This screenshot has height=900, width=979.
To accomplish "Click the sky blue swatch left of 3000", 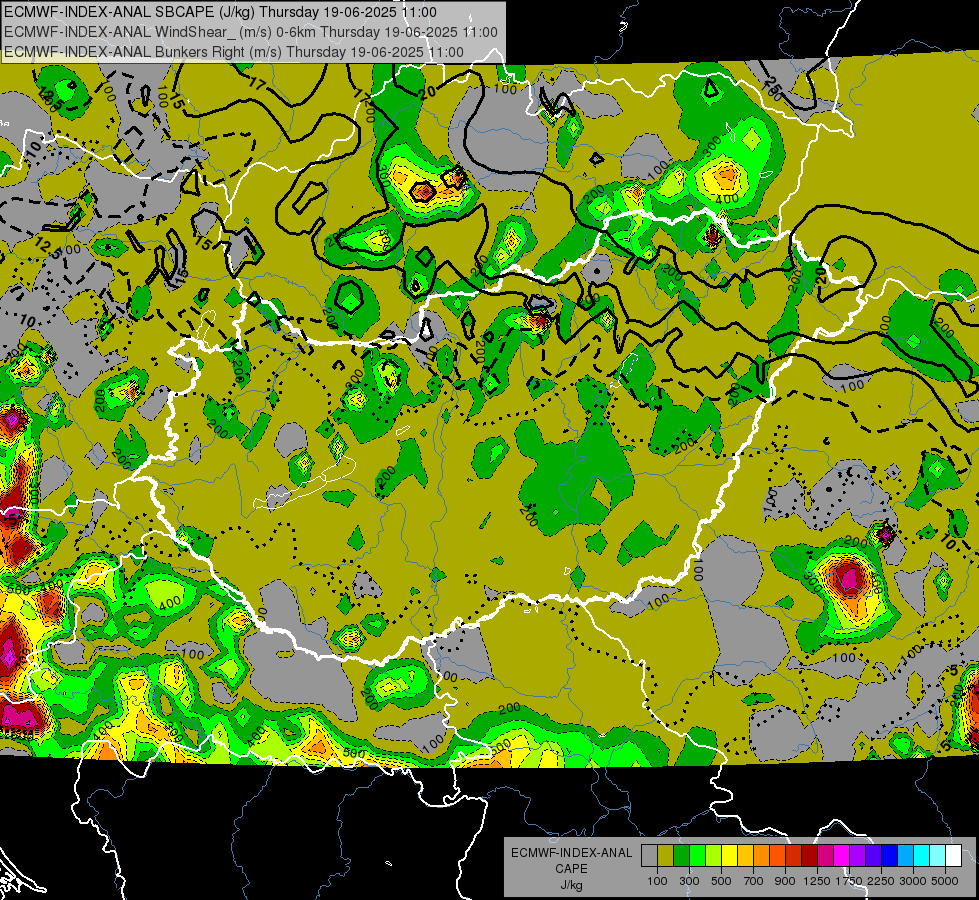I will [905, 856].
